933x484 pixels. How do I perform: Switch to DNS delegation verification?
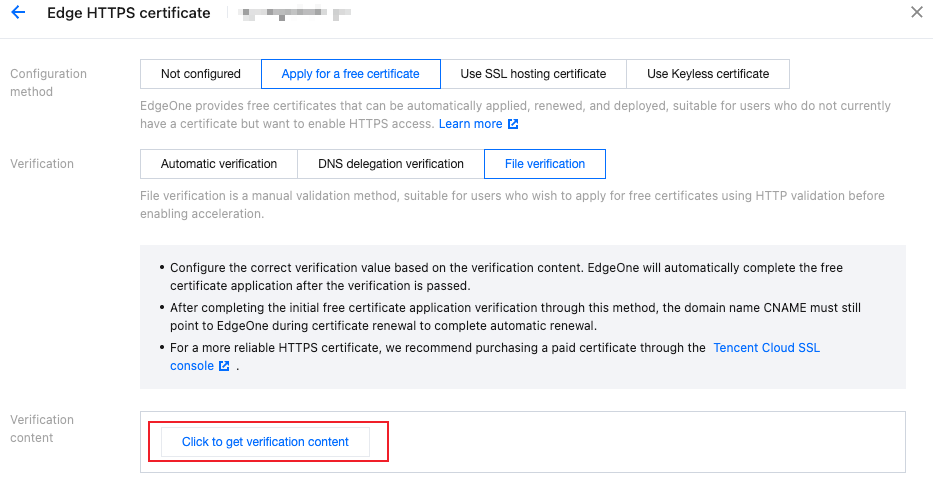[391, 164]
